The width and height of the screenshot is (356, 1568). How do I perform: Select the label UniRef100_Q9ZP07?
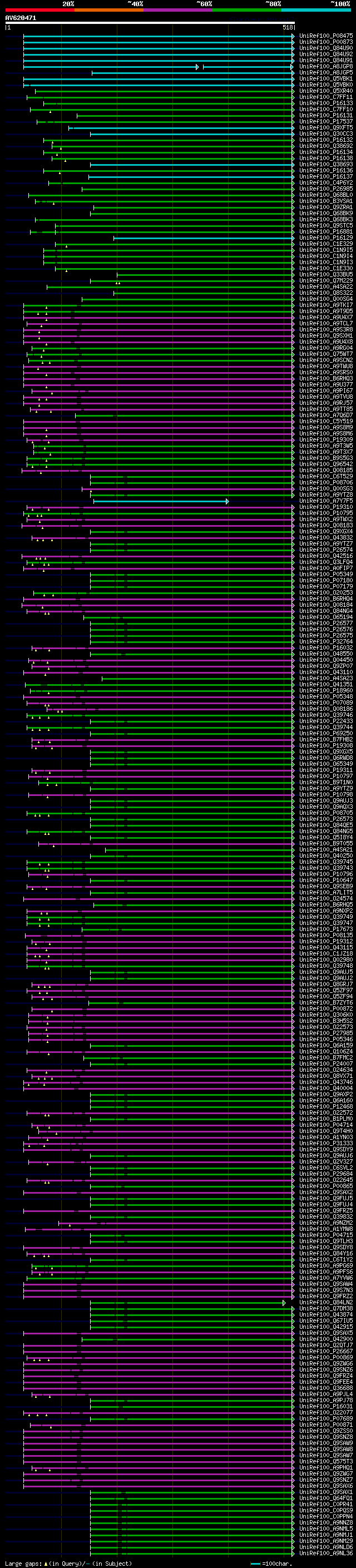point(326,666)
